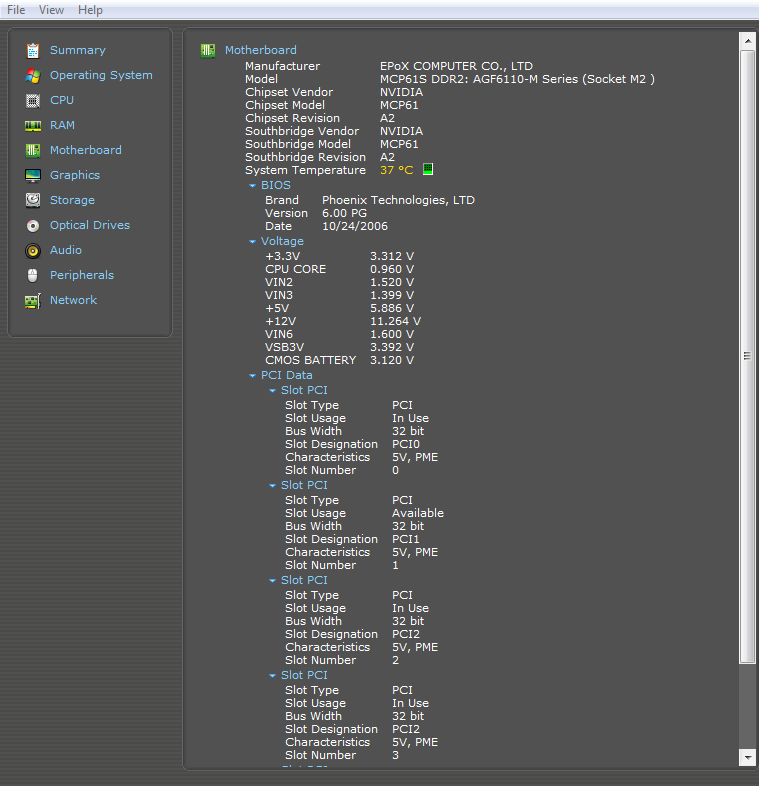759x786 pixels.
Task: Select the CPU CORE voltage 0.960 V
Action: [392, 269]
